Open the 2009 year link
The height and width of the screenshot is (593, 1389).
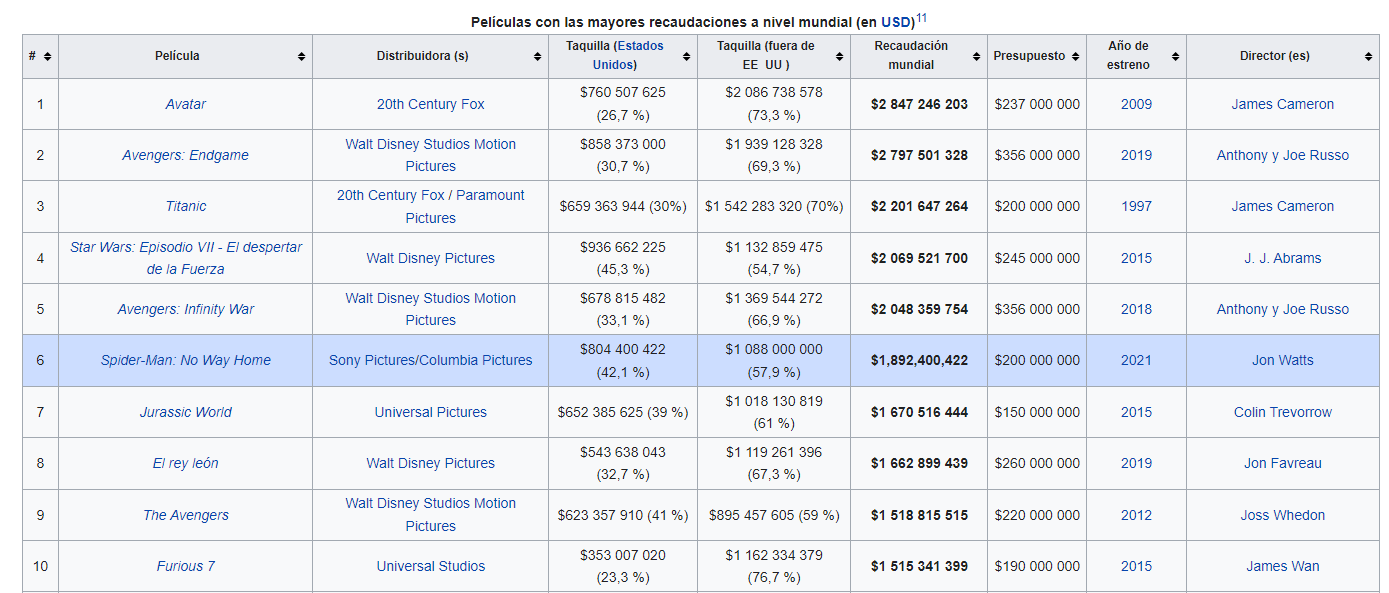(x=1136, y=104)
